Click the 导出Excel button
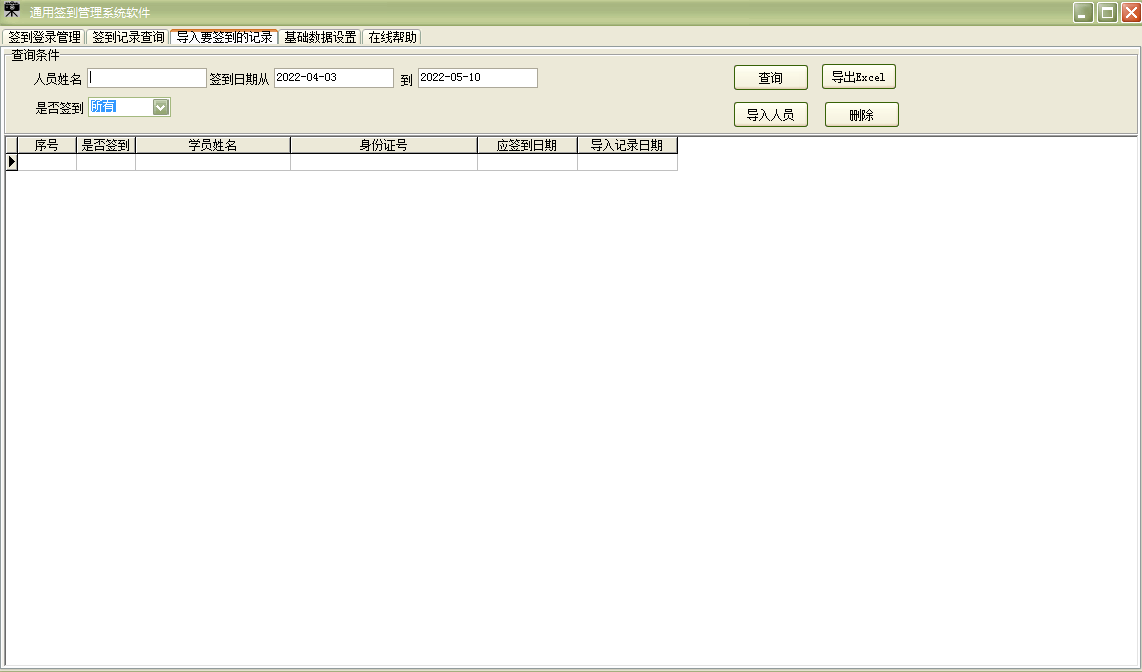The width and height of the screenshot is (1142, 672). 859,77
